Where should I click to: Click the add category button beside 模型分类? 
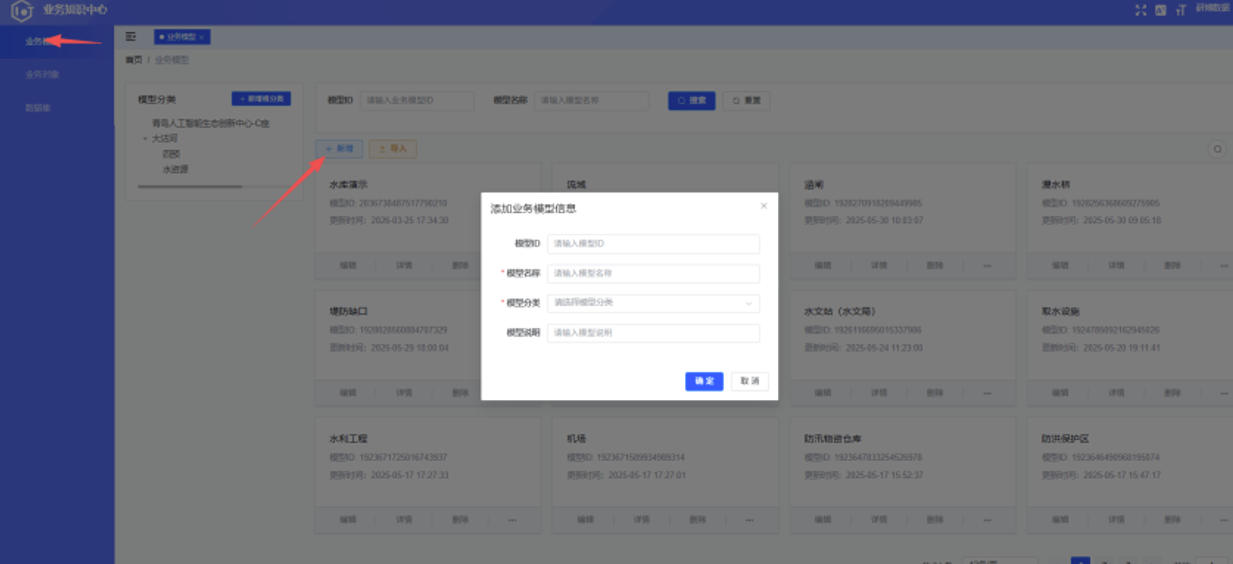coord(261,99)
